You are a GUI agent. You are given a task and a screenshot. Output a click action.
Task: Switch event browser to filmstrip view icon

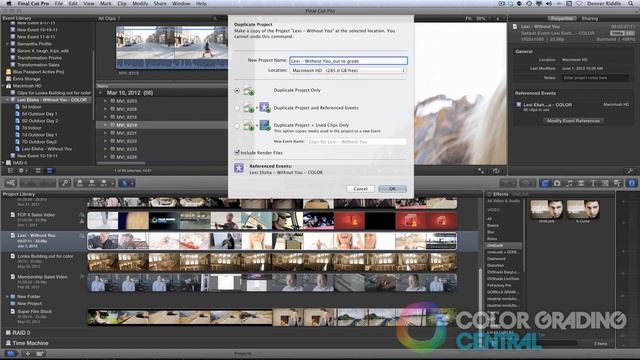pyautogui.click(x=38, y=171)
